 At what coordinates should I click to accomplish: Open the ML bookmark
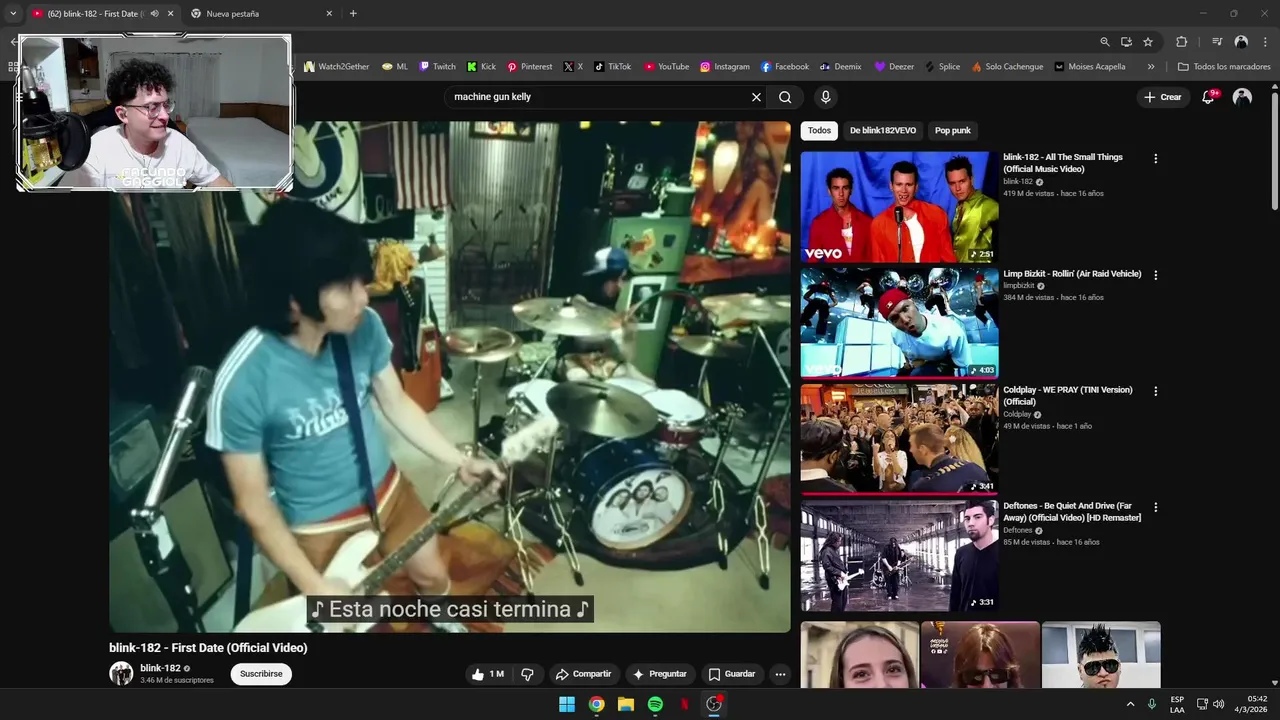point(395,67)
